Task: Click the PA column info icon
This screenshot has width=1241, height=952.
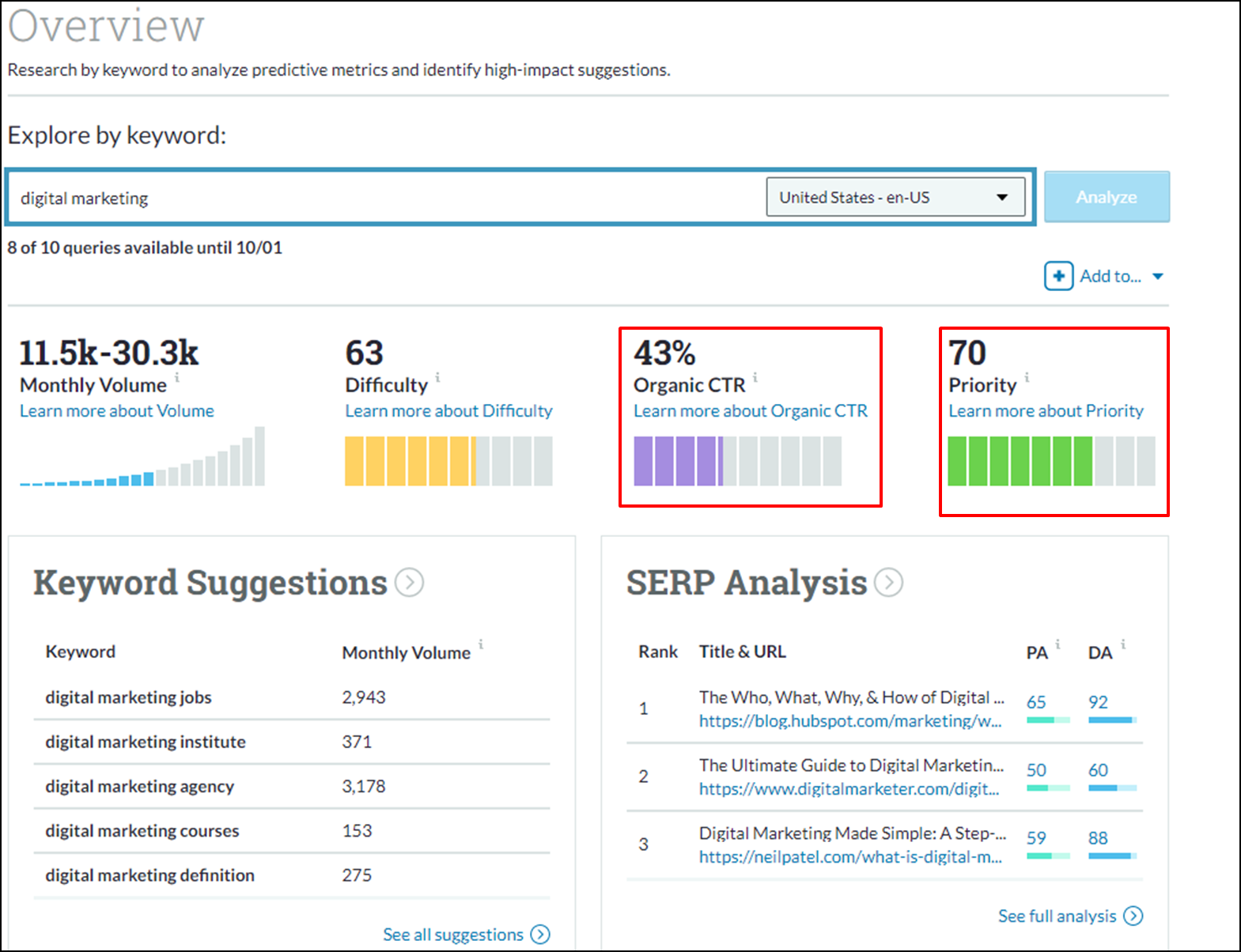Action: pos(1058,644)
